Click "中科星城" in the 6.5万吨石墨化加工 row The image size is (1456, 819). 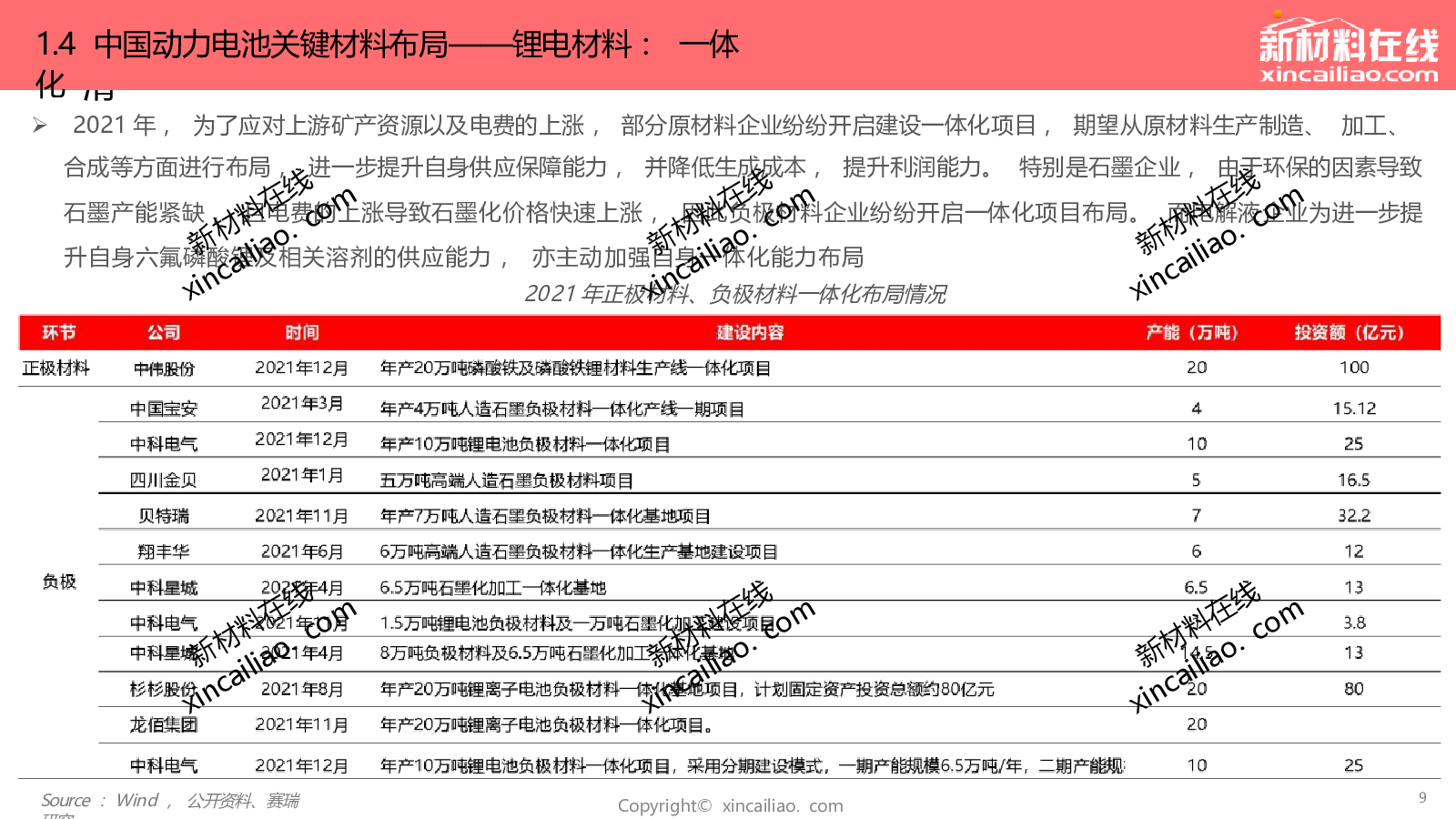click(x=164, y=588)
